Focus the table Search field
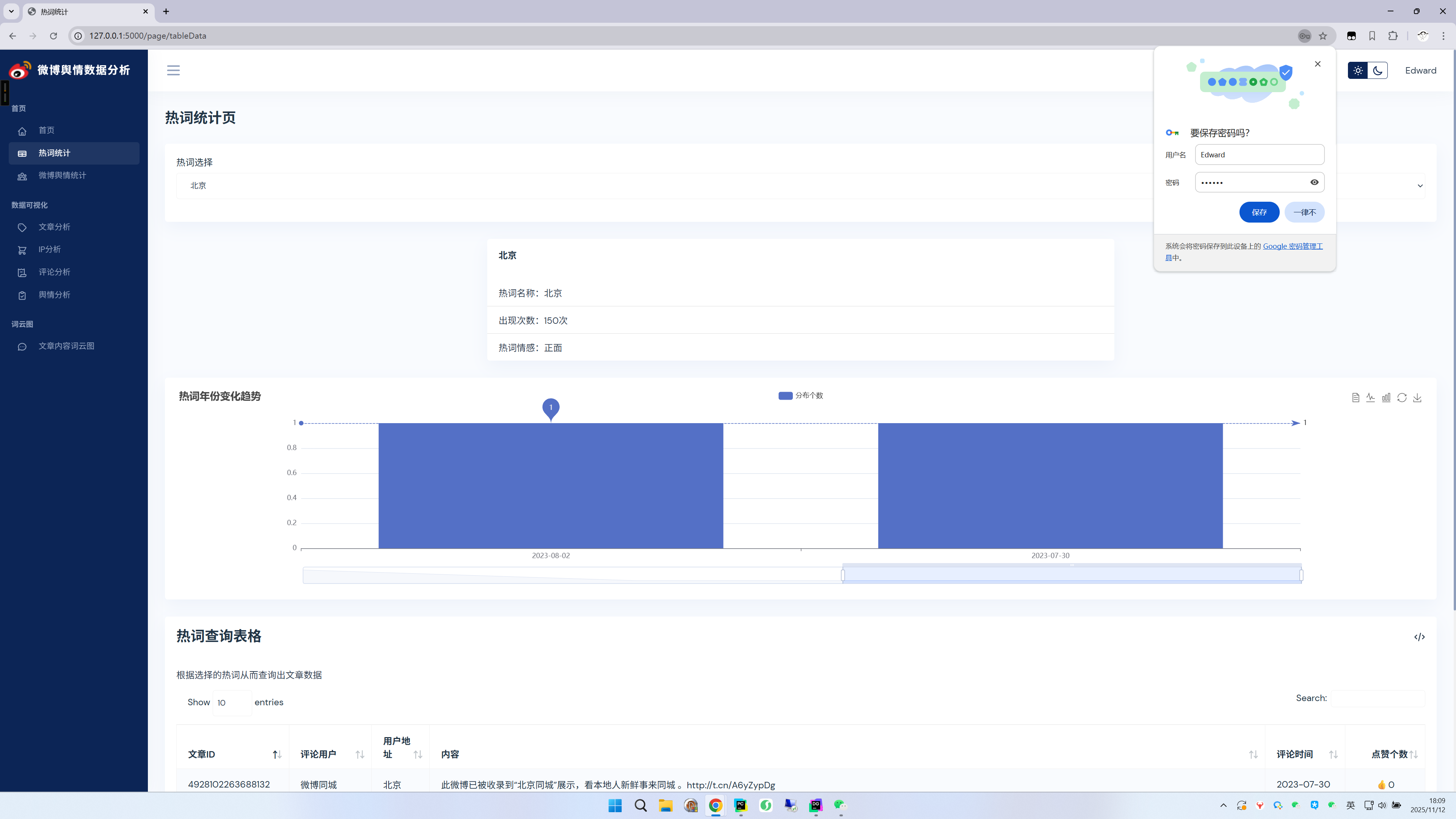 (1378, 698)
